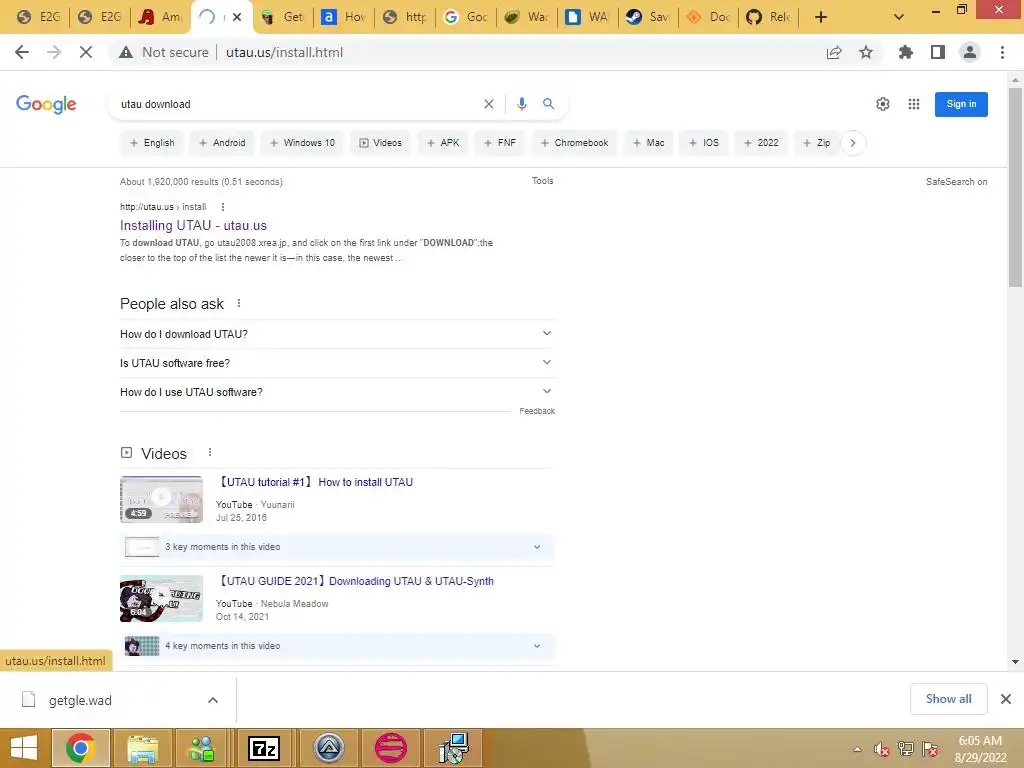Start voice search with the microphone
Image resolution: width=1024 pixels, height=768 pixels.
(522, 104)
